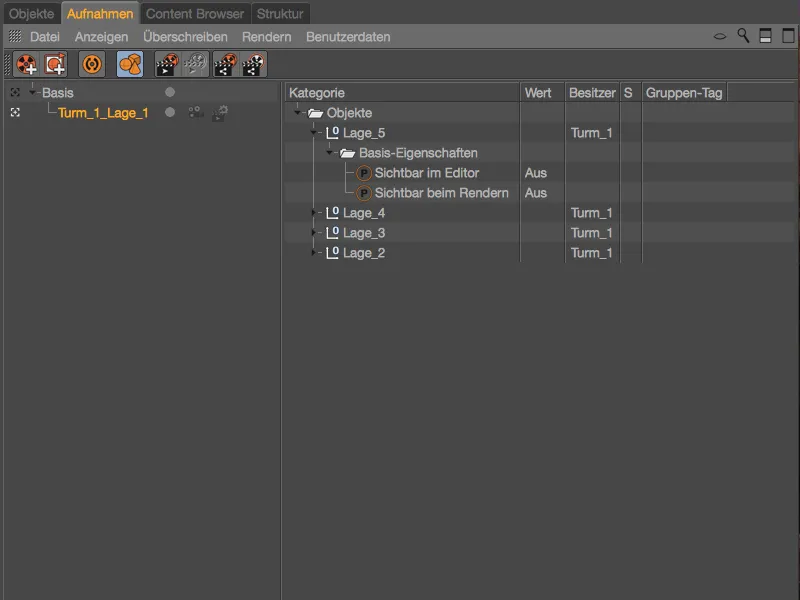Open the Überschreiben menu
Image resolution: width=800 pixels, height=600 pixels.
point(185,37)
